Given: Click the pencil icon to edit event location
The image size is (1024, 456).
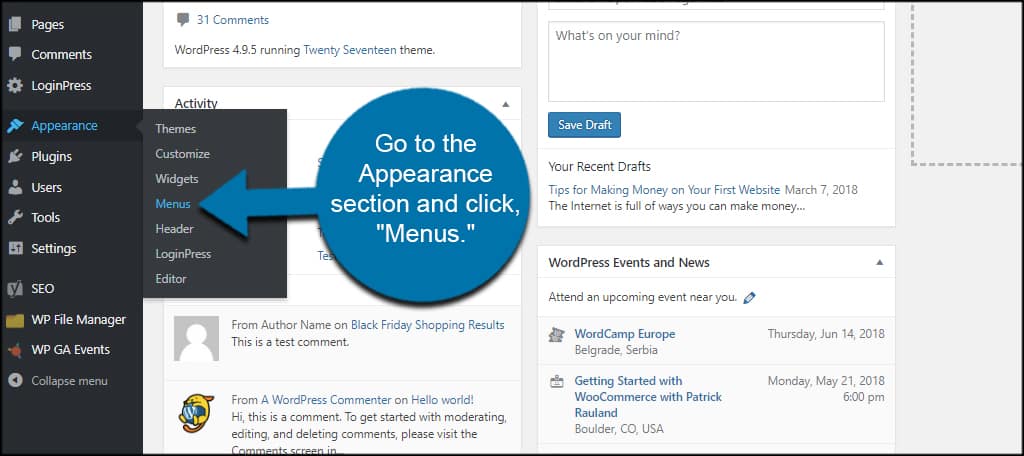Looking at the screenshot, I should pyautogui.click(x=749, y=297).
